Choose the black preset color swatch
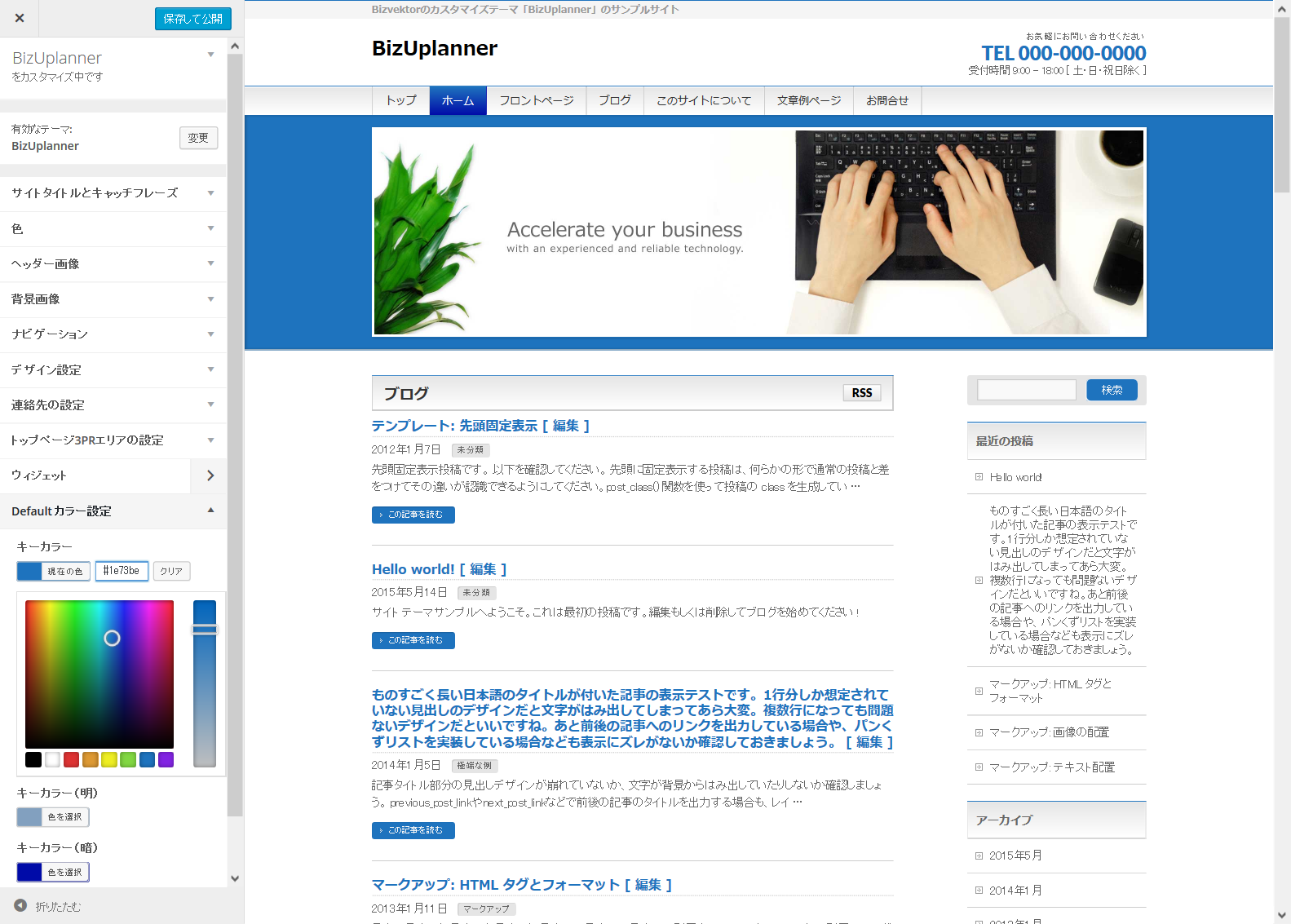Viewport: 1291px width, 924px height. point(33,760)
